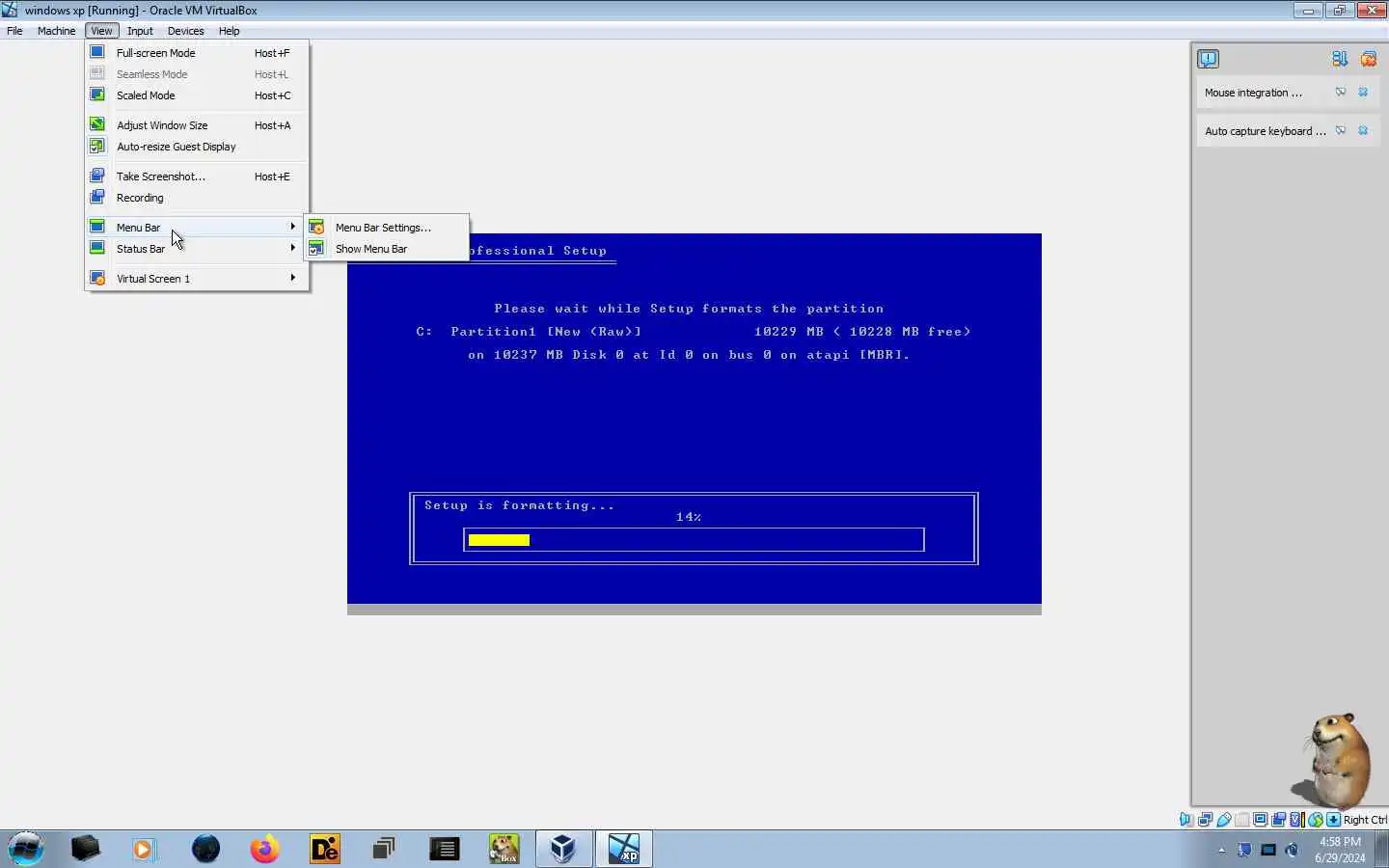Click the Menu Bar Settings icon in submenu

316,227
